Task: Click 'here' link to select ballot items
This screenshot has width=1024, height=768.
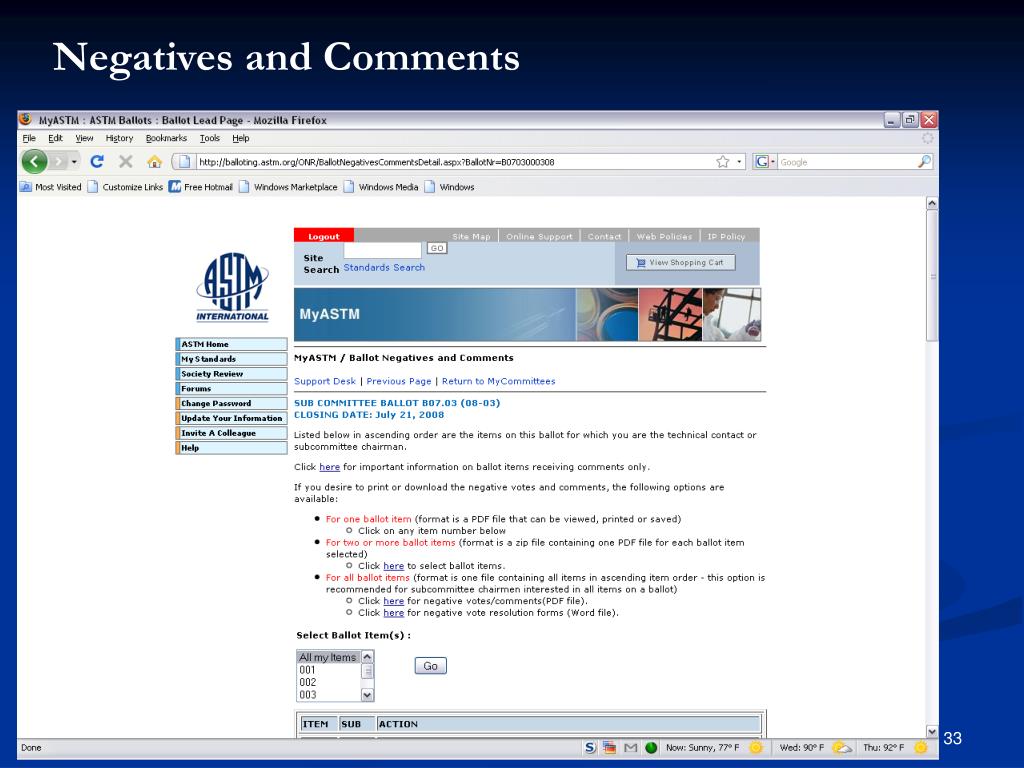Action: click(x=393, y=566)
